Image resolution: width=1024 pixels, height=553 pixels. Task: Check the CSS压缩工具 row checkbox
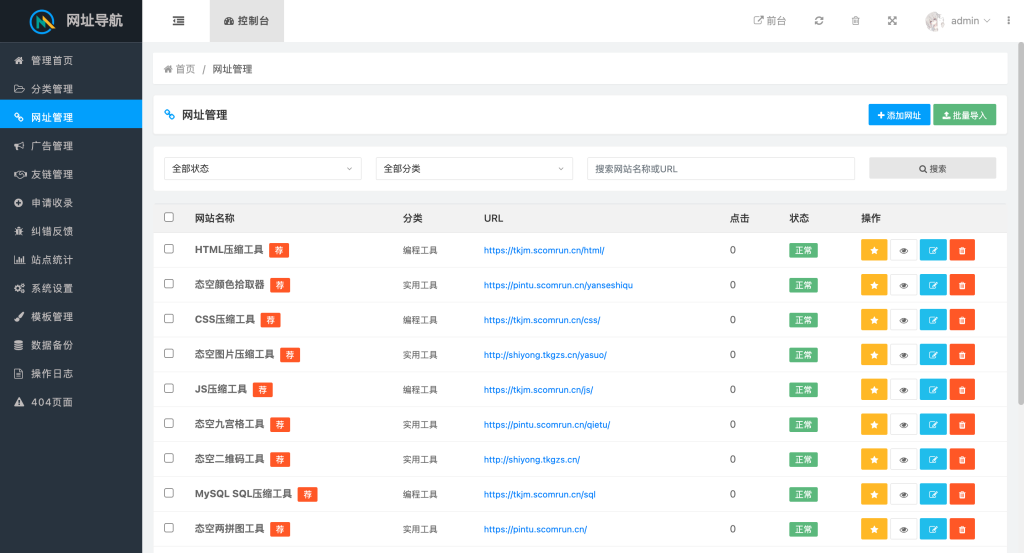[169, 319]
